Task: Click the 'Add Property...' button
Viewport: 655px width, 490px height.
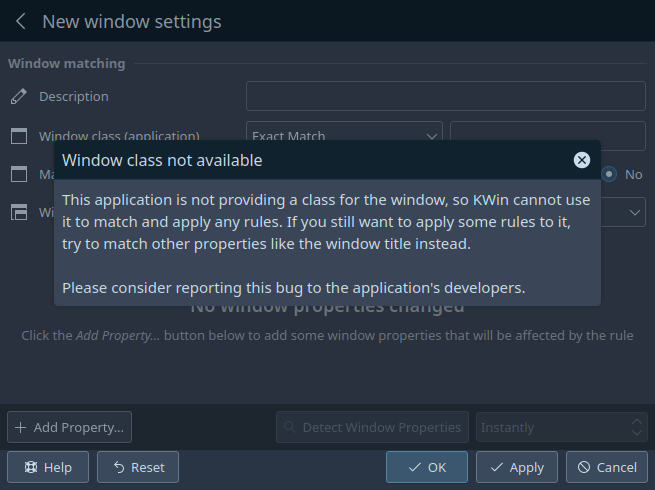Action: tap(69, 427)
